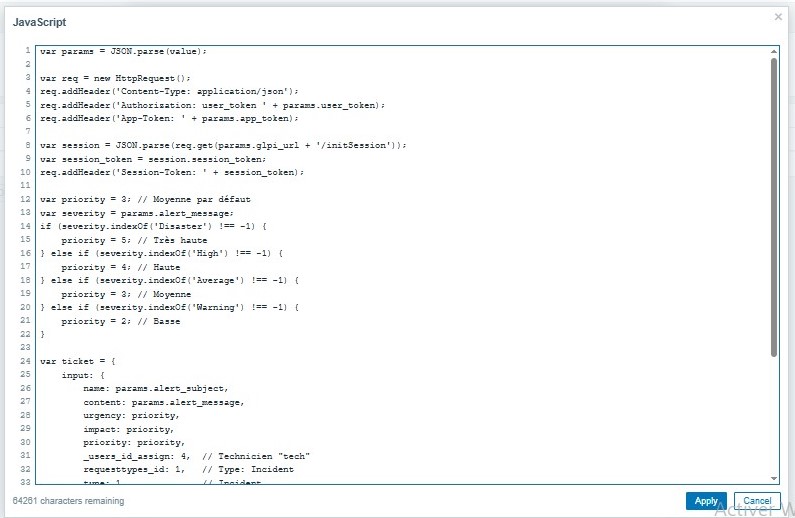
Task: Apply the JavaScript changes
Action: (x=706, y=501)
